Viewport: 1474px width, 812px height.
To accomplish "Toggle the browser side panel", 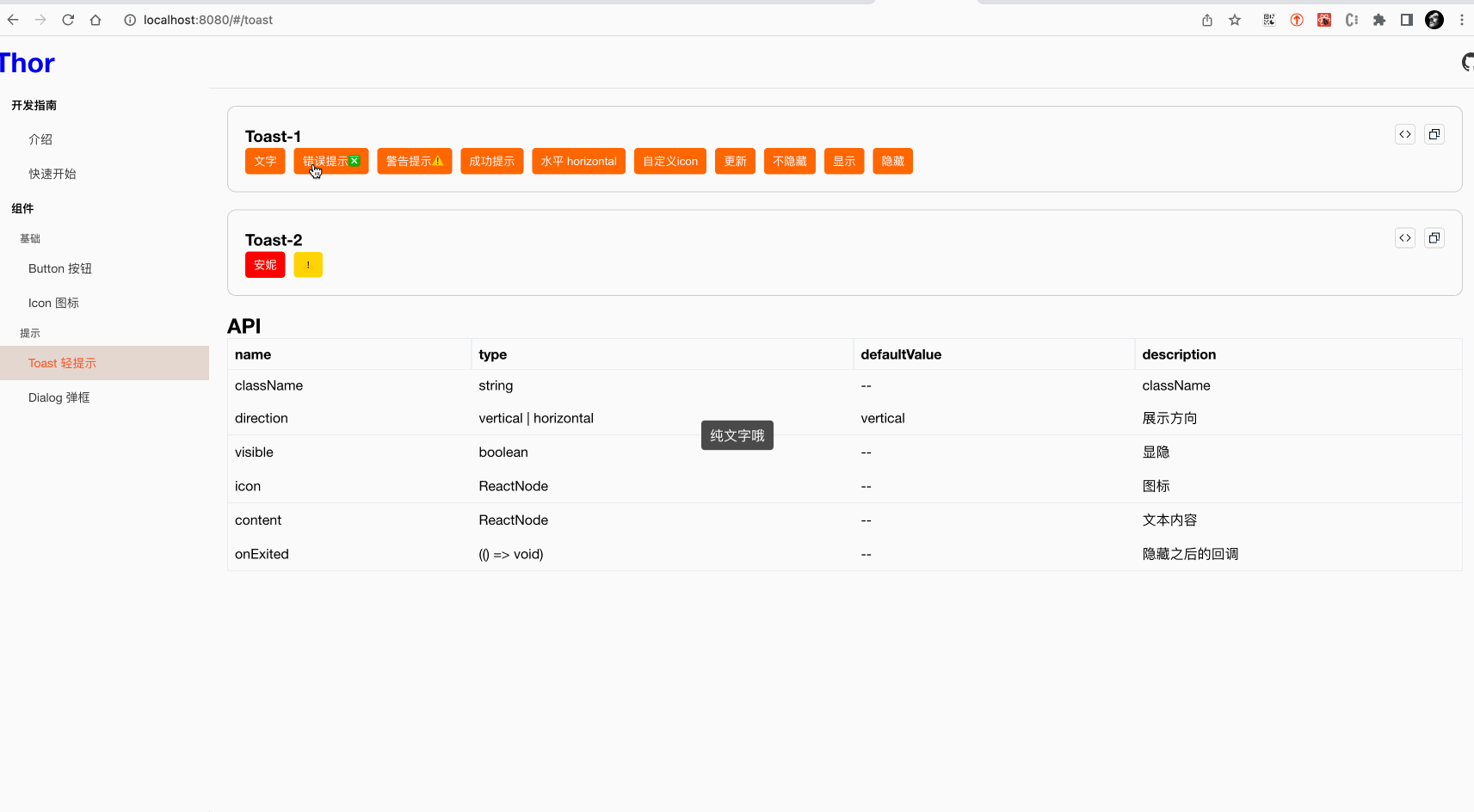I will (x=1407, y=20).
